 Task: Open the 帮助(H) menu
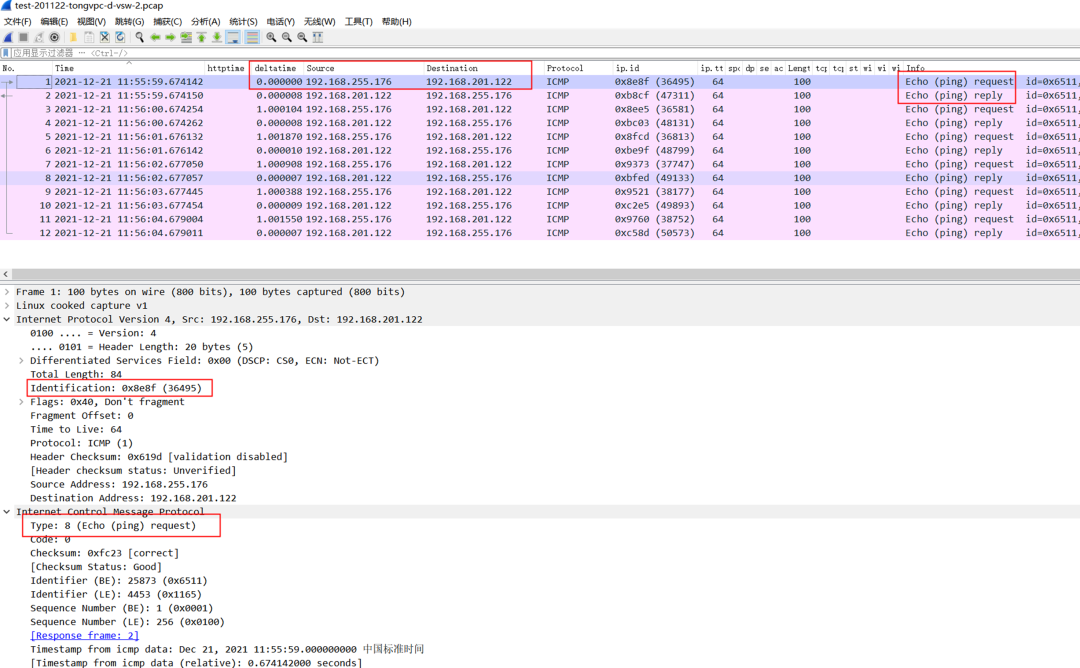[396, 22]
